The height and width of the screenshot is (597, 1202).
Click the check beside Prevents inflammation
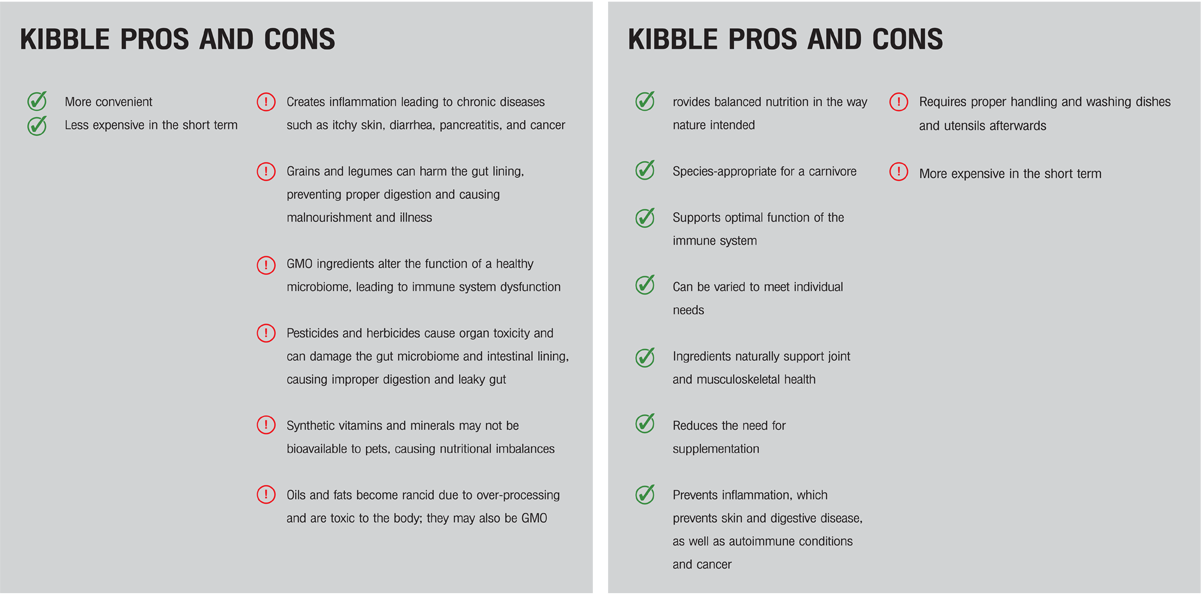[x=646, y=494]
